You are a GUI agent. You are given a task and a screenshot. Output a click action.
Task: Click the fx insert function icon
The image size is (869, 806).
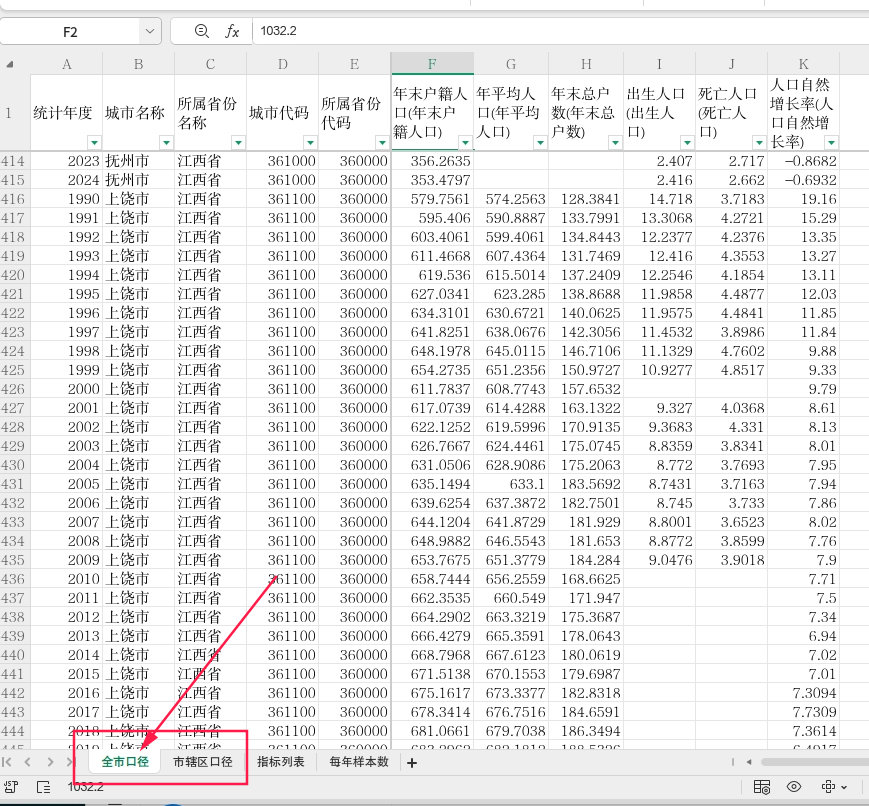click(x=232, y=31)
